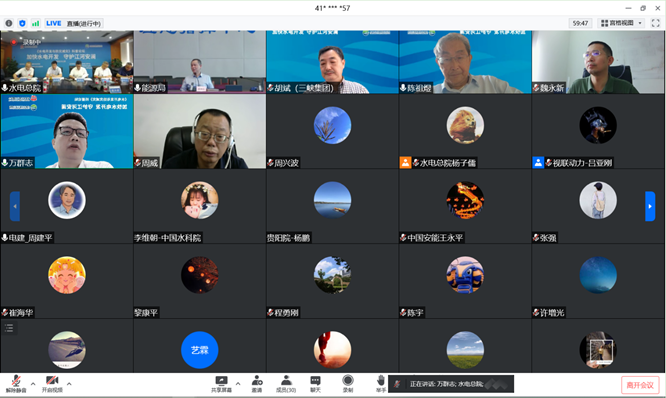
Task: Open the 邀请 invite panel
Action: 257,384
